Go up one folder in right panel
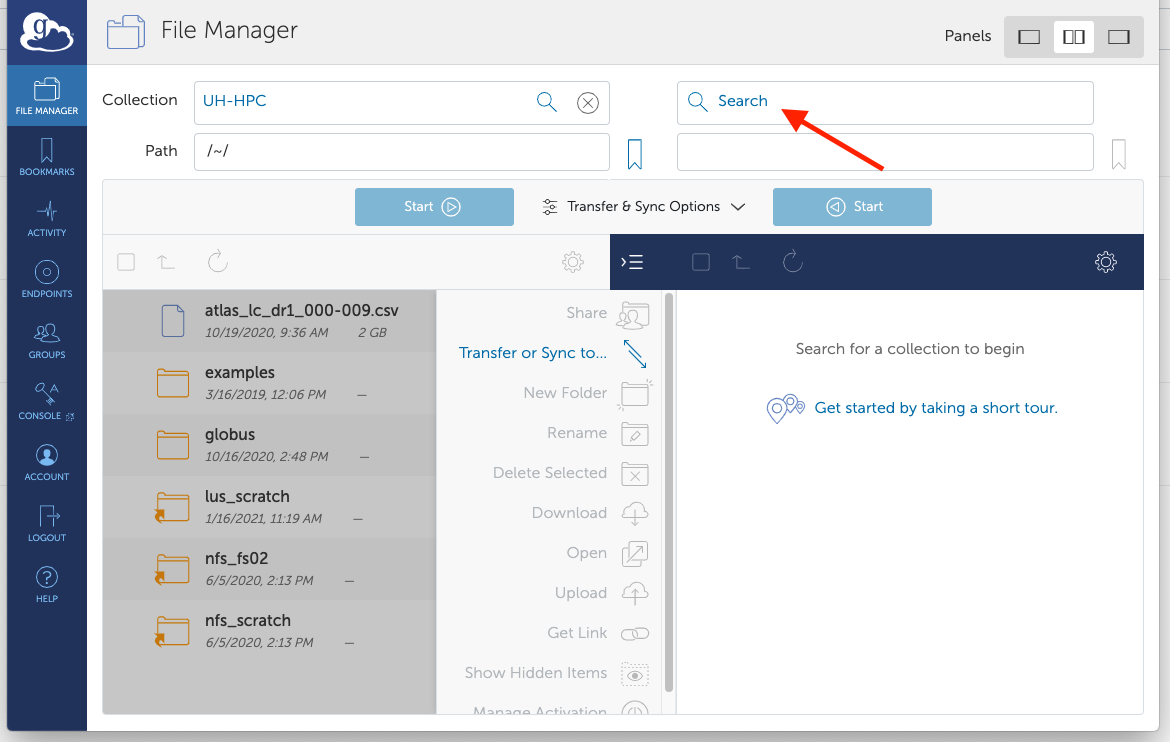This screenshot has height=742, width=1170. [740, 262]
